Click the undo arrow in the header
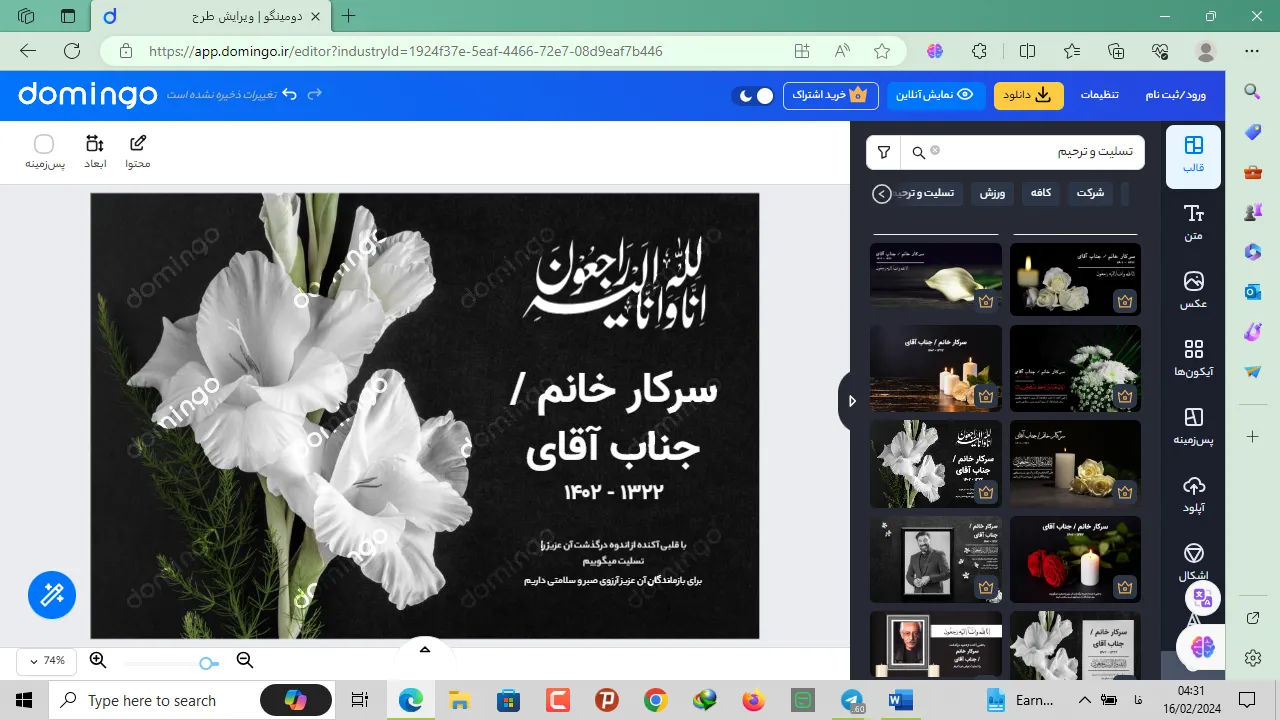The image size is (1280, 720). pos(289,94)
